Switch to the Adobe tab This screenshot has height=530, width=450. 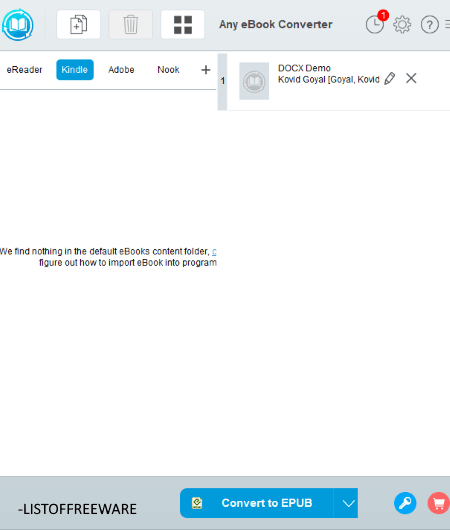(x=121, y=70)
